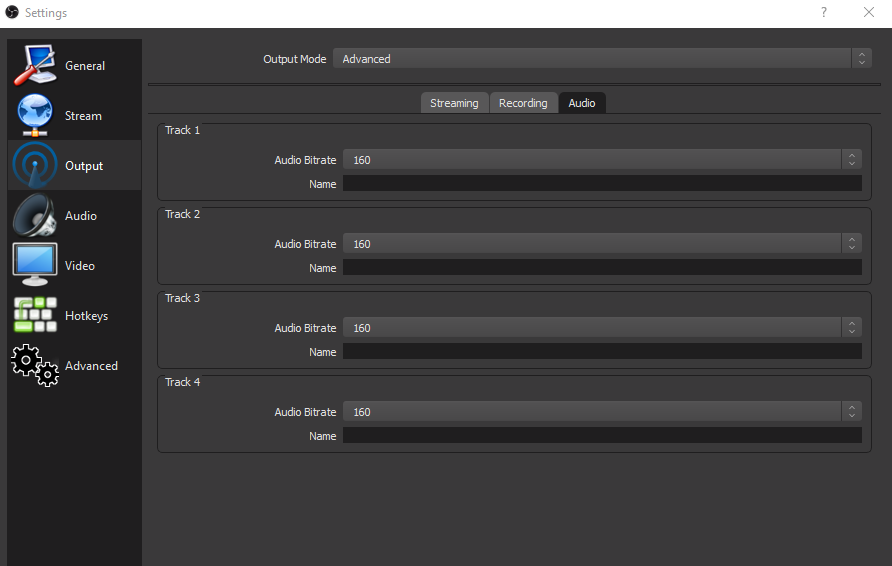Open Track 3 Audio Bitrate dropdown

coord(602,328)
